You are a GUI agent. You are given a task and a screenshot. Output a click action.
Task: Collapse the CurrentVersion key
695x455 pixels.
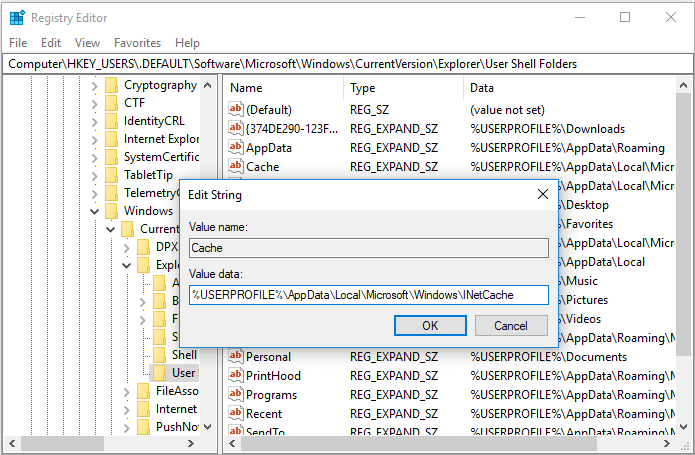(x=110, y=229)
